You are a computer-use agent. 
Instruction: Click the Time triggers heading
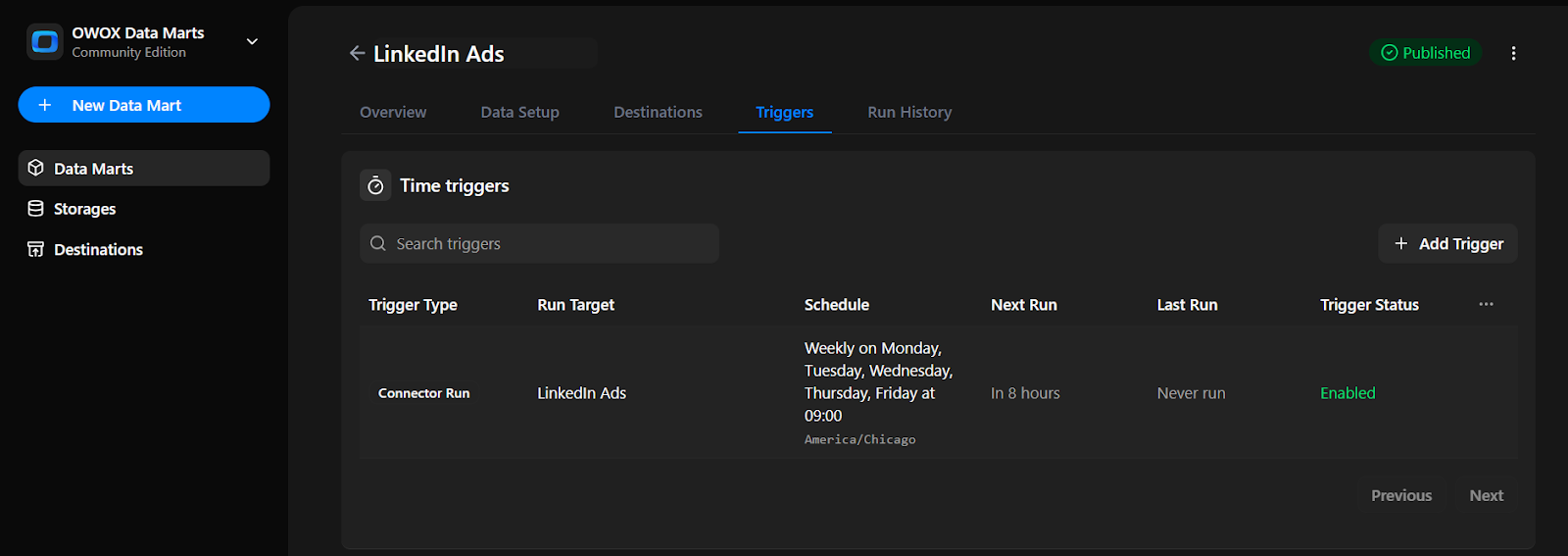coord(455,185)
